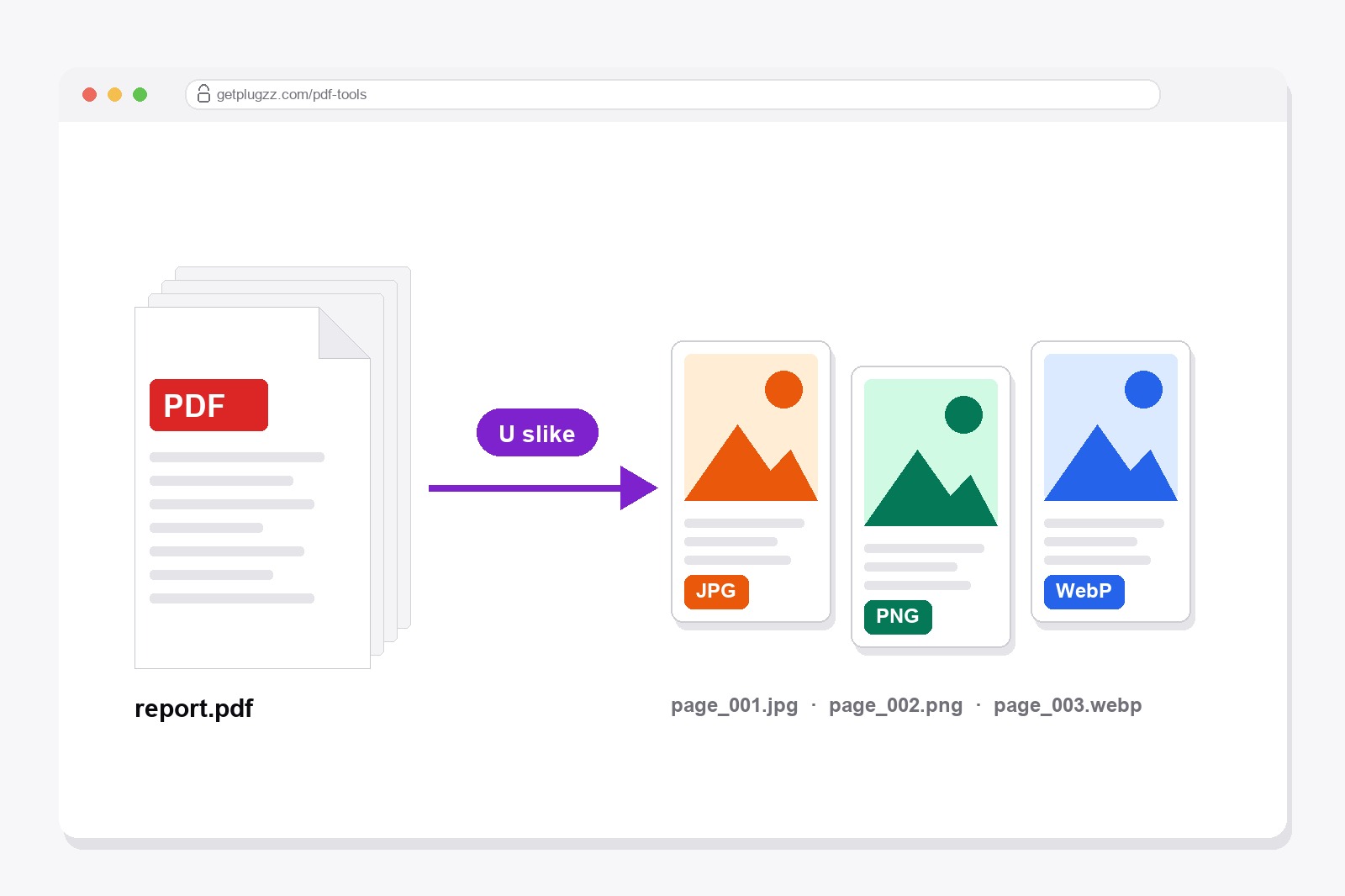This screenshot has width=1345, height=896.
Task: Click the green maximize window dot
Action: point(140,94)
